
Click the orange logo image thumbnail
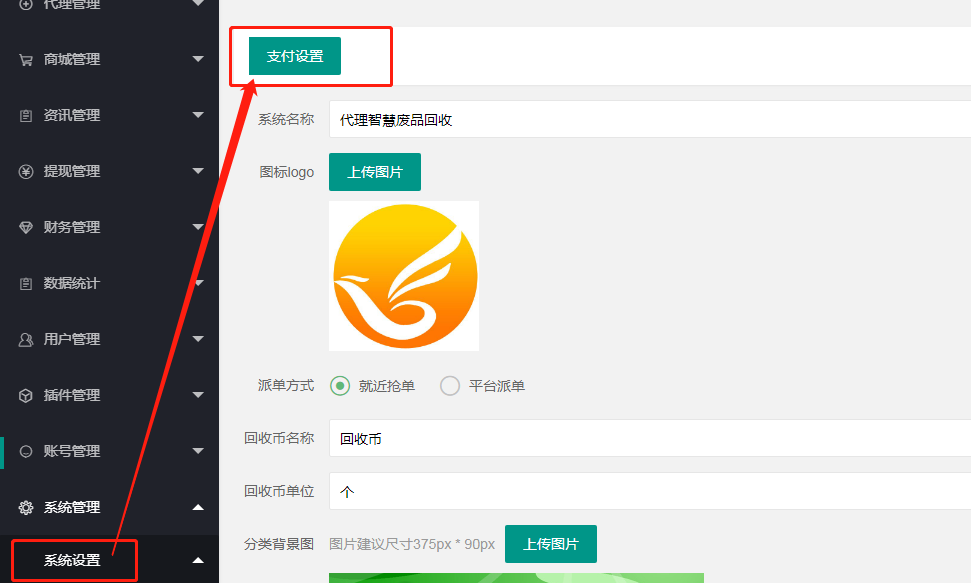click(x=404, y=276)
